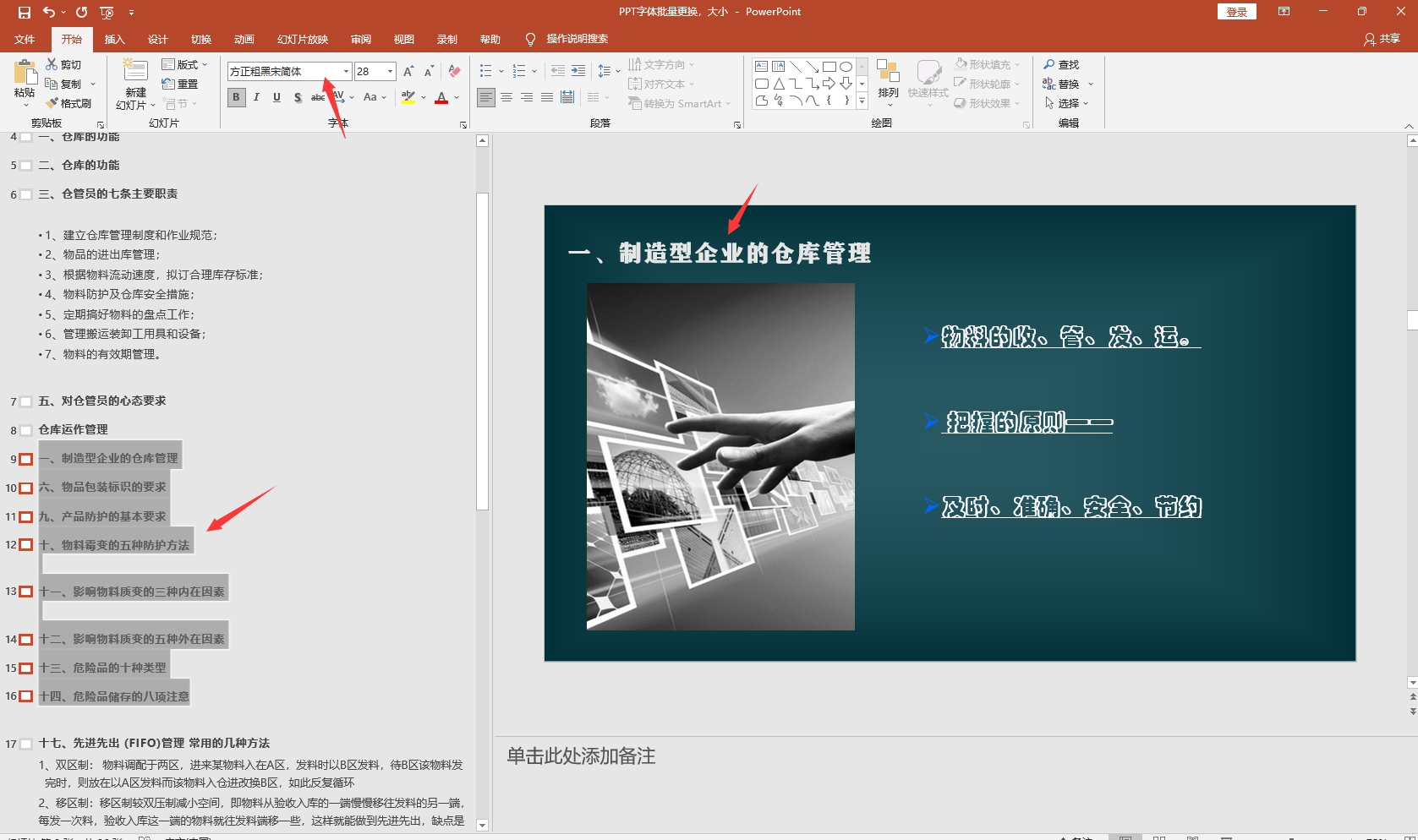
Task: Click the 剪切 cut button
Action: [63, 65]
